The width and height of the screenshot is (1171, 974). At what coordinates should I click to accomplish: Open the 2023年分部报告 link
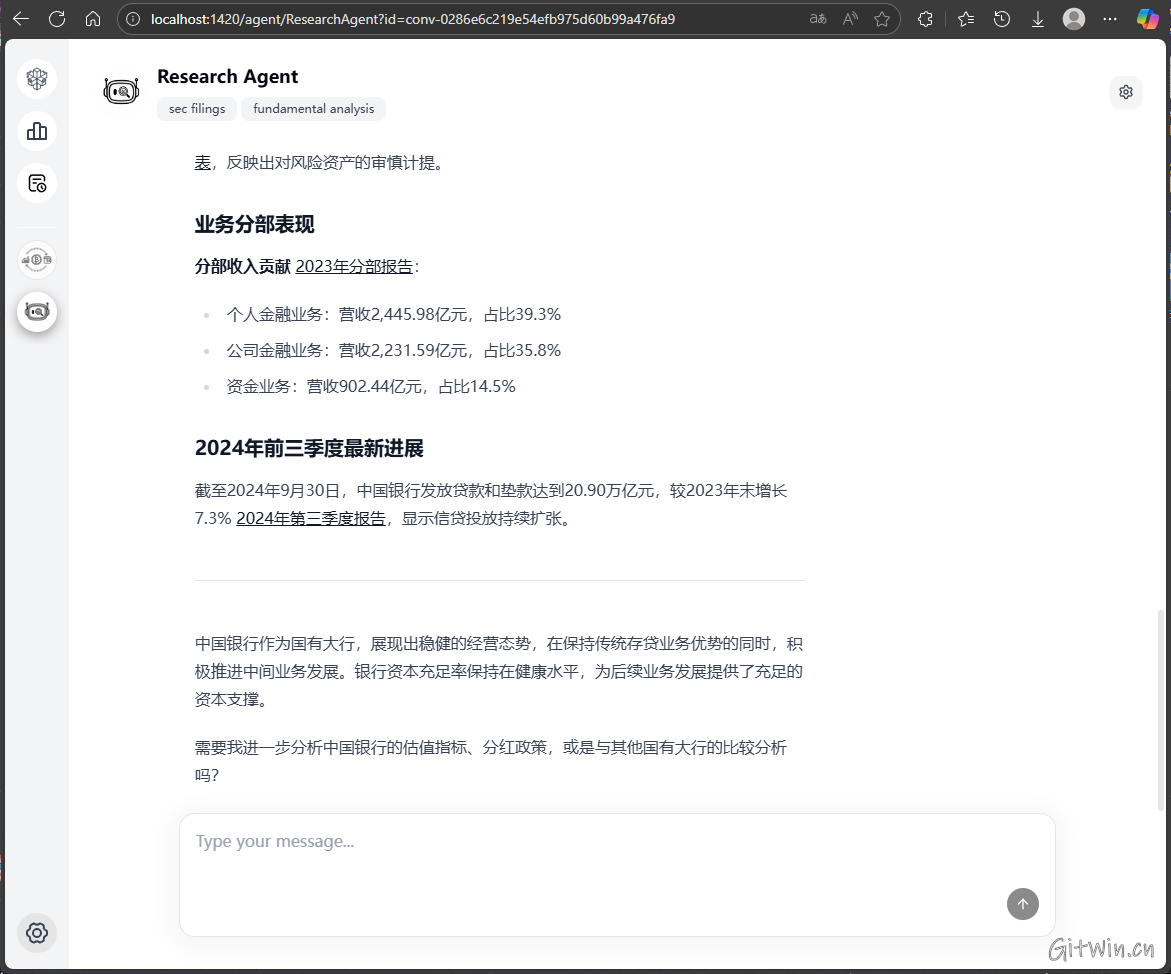click(354, 267)
